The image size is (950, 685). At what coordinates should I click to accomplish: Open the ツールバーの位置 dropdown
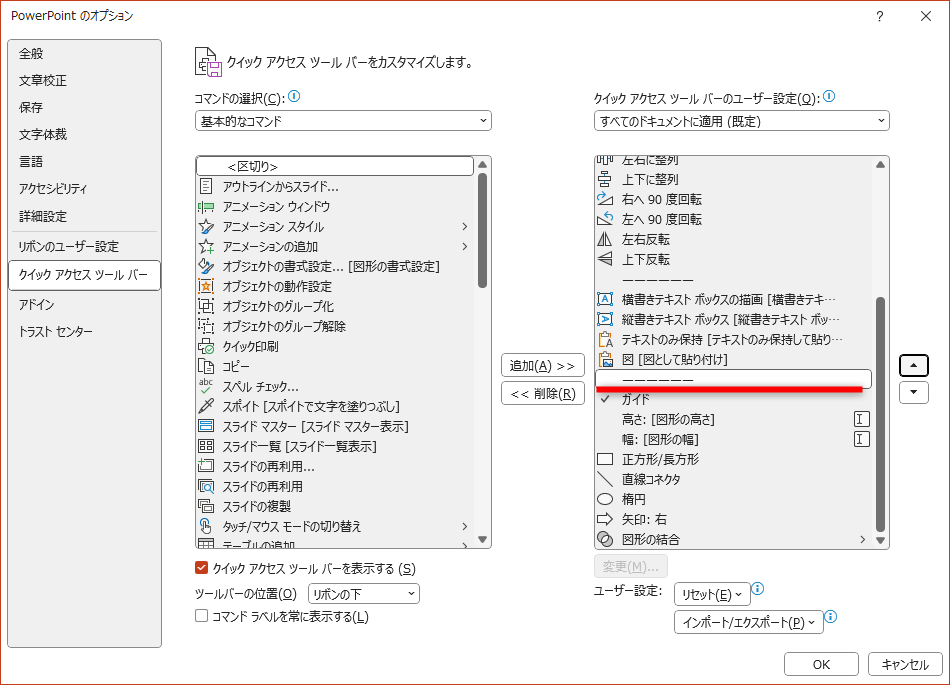click(x=363, y=593)
